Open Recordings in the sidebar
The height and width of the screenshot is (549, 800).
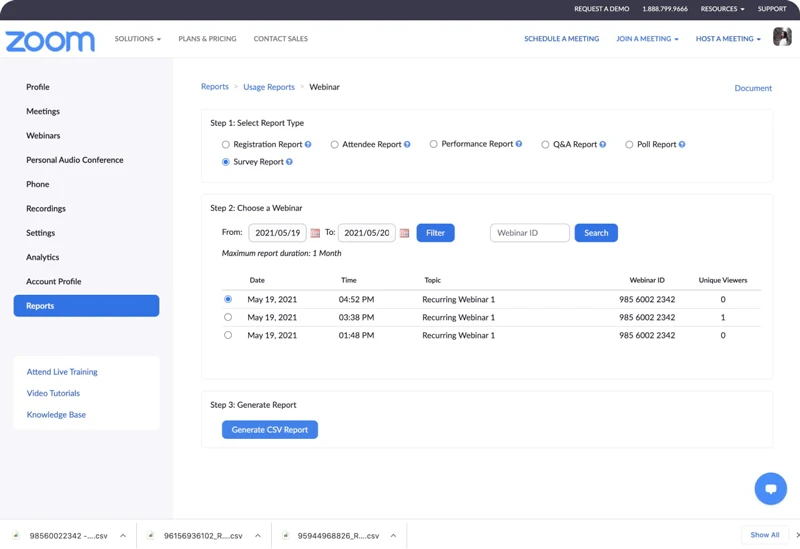[46, 208]
